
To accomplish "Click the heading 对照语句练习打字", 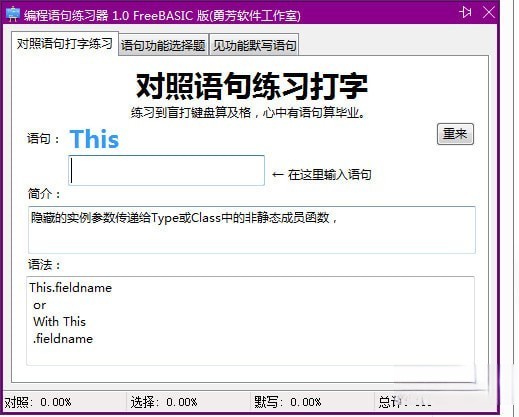I will pos(252,86).
